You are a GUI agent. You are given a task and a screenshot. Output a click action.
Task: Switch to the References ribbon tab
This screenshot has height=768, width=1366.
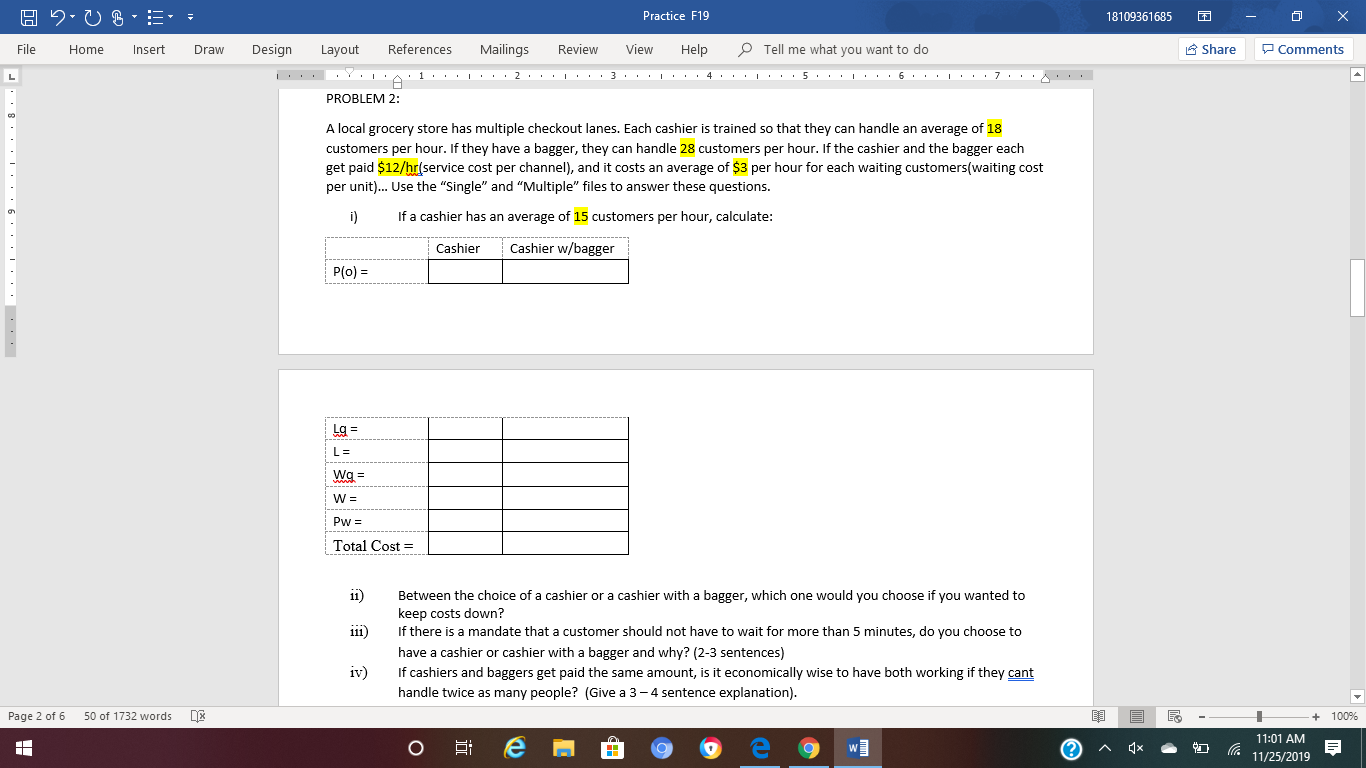(420, 49)
